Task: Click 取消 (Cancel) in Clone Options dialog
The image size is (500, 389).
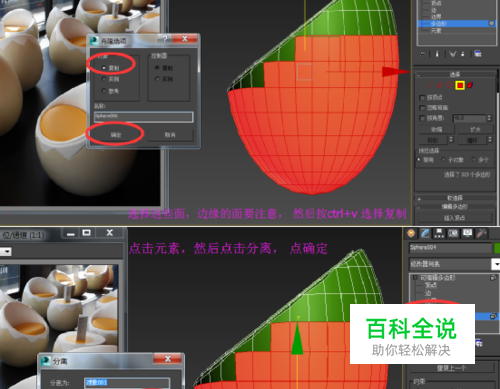Action: coord(170,135)
